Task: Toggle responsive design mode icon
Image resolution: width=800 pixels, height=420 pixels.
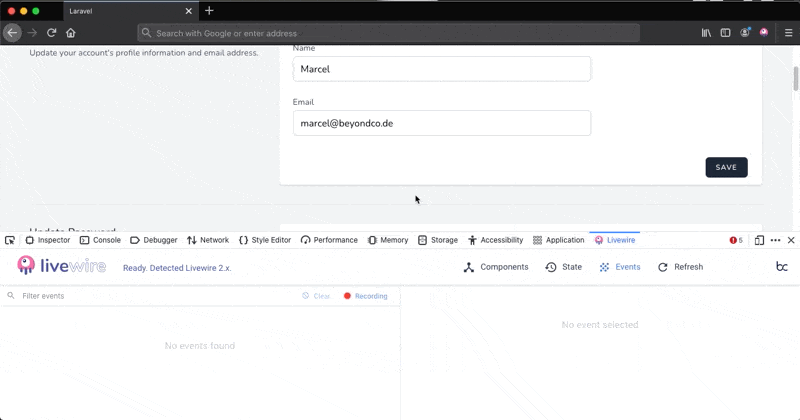Action: pos(759,240)
